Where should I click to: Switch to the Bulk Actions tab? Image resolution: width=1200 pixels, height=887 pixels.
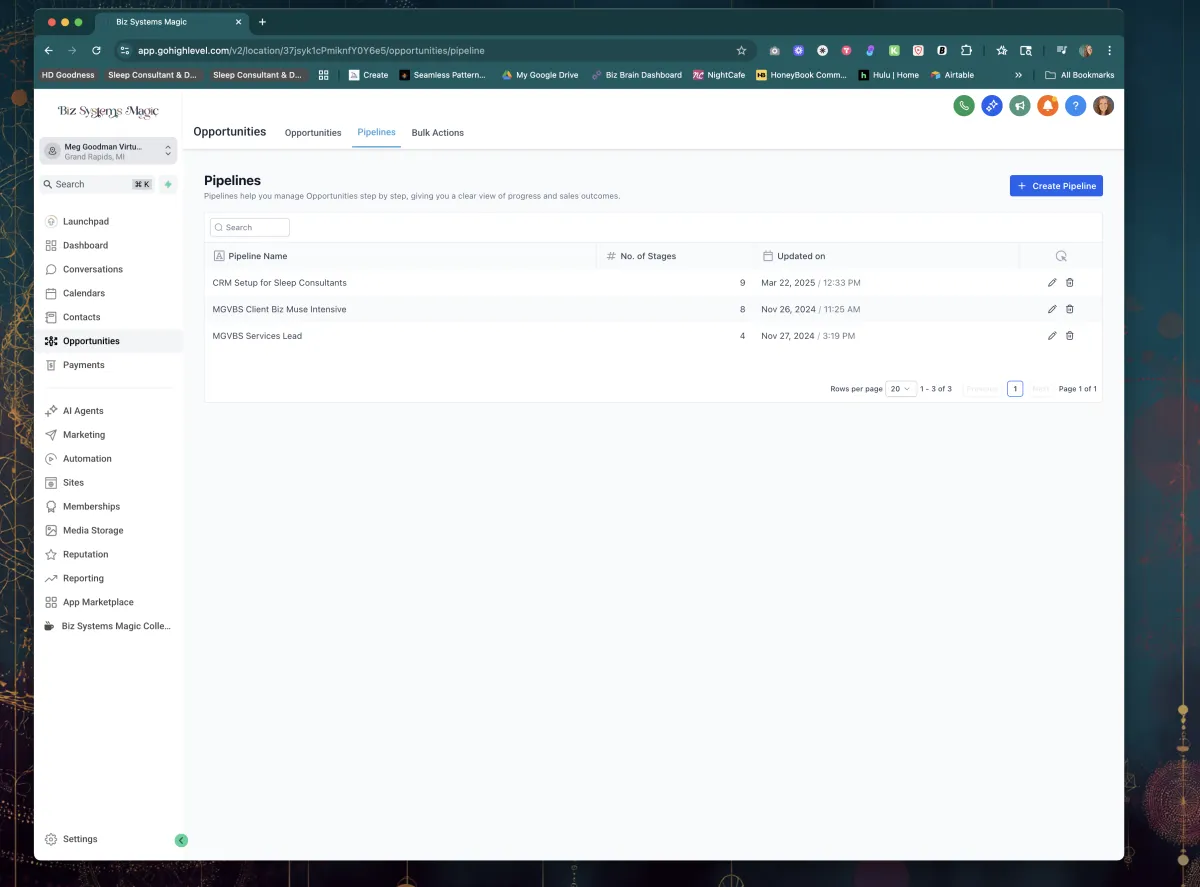click(438, 133)
